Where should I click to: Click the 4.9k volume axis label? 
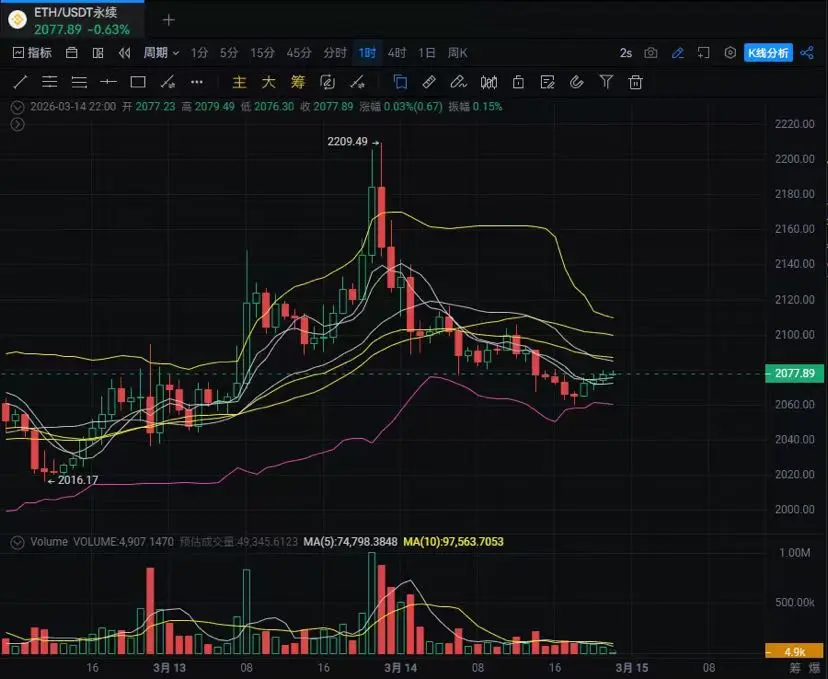[x=794, y=651]
